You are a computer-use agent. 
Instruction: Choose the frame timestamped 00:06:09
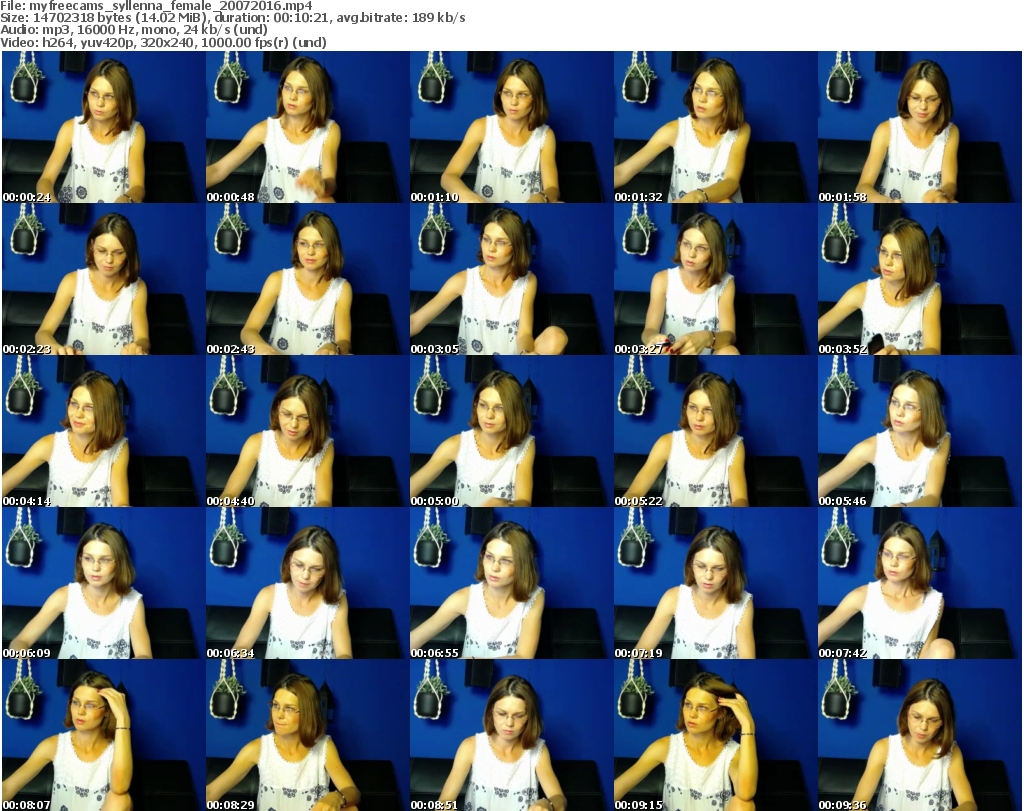point(103,583)
